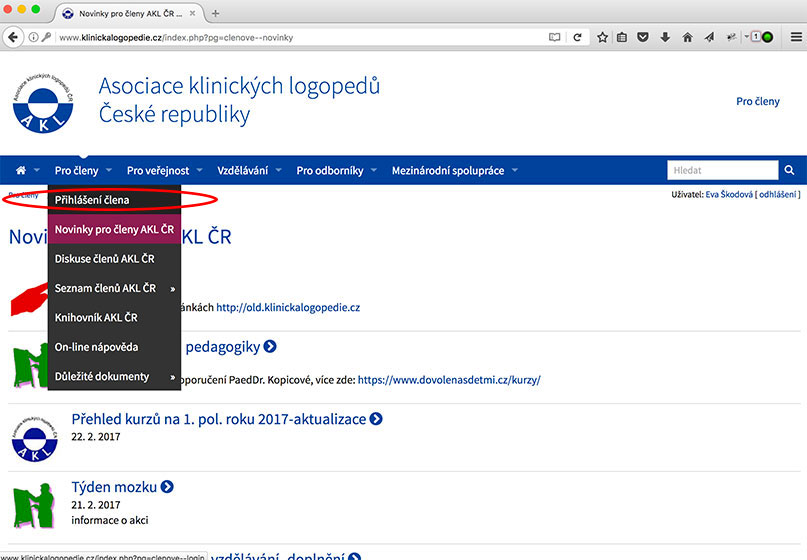Go back with the browser back arrow
807x560 pixels.
point(14,37)
